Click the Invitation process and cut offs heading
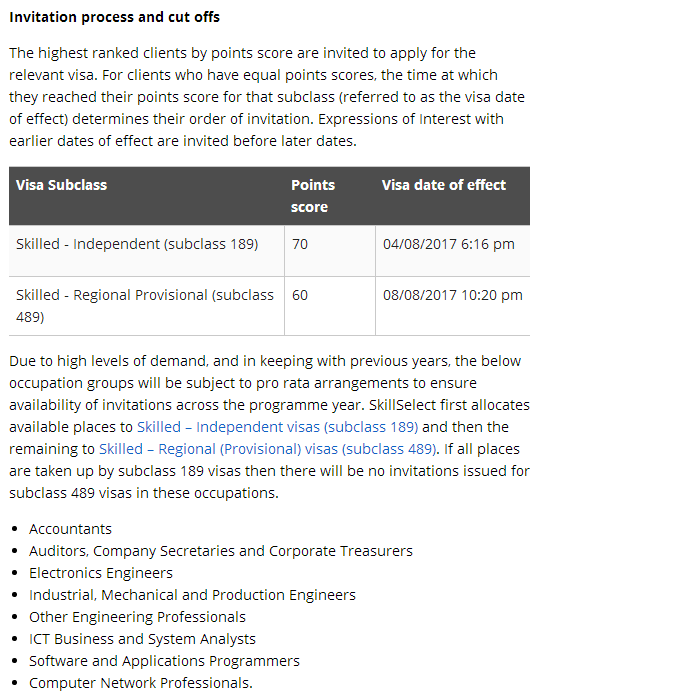 tap(115, 17)
